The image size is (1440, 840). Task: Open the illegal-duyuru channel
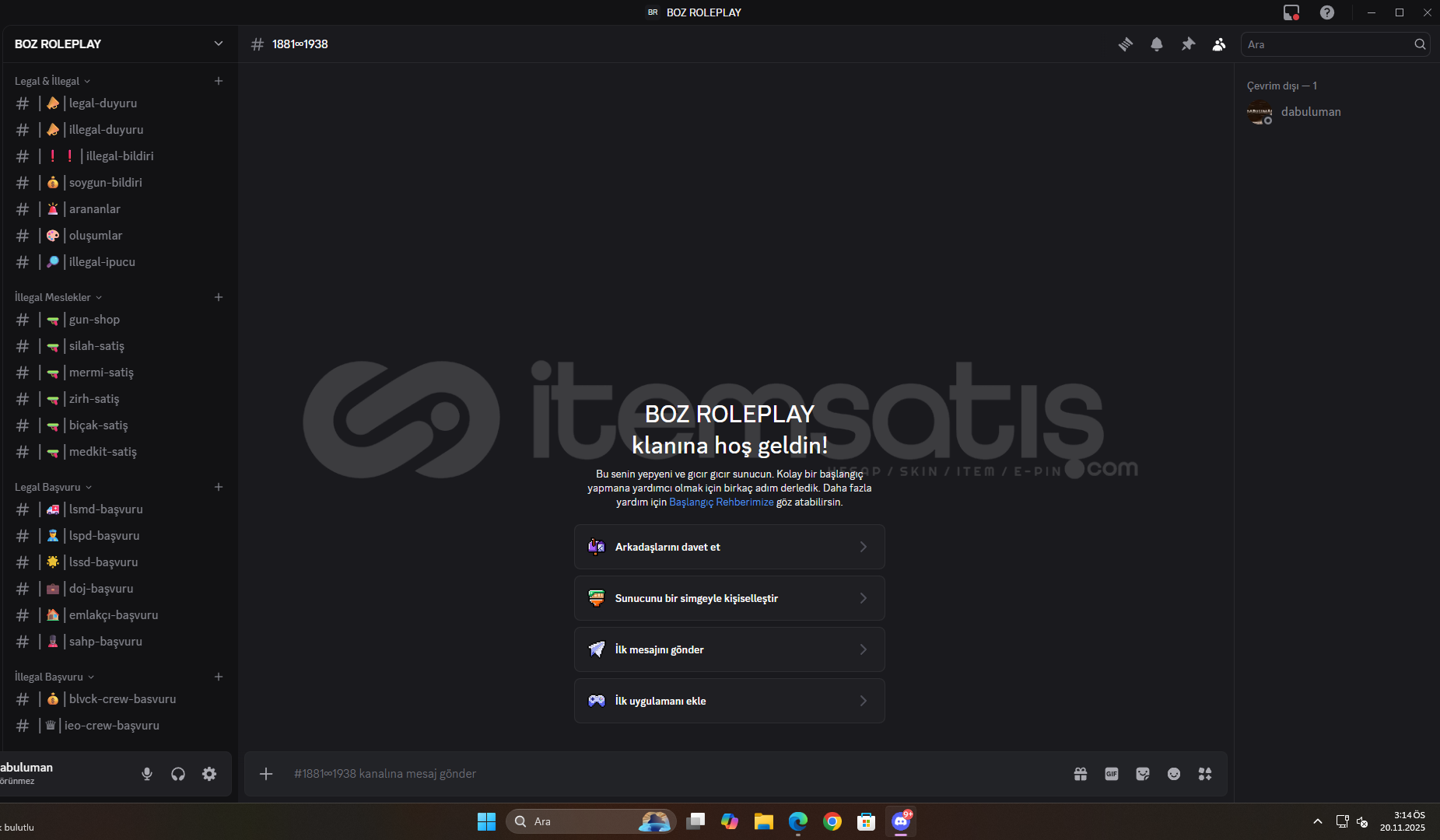tap(119, 130)
